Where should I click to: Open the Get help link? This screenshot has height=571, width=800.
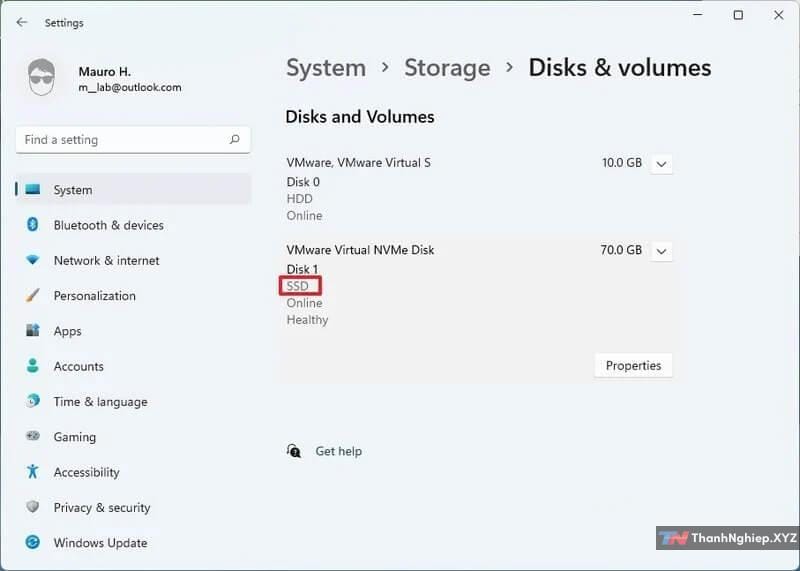tap(338, 451)
